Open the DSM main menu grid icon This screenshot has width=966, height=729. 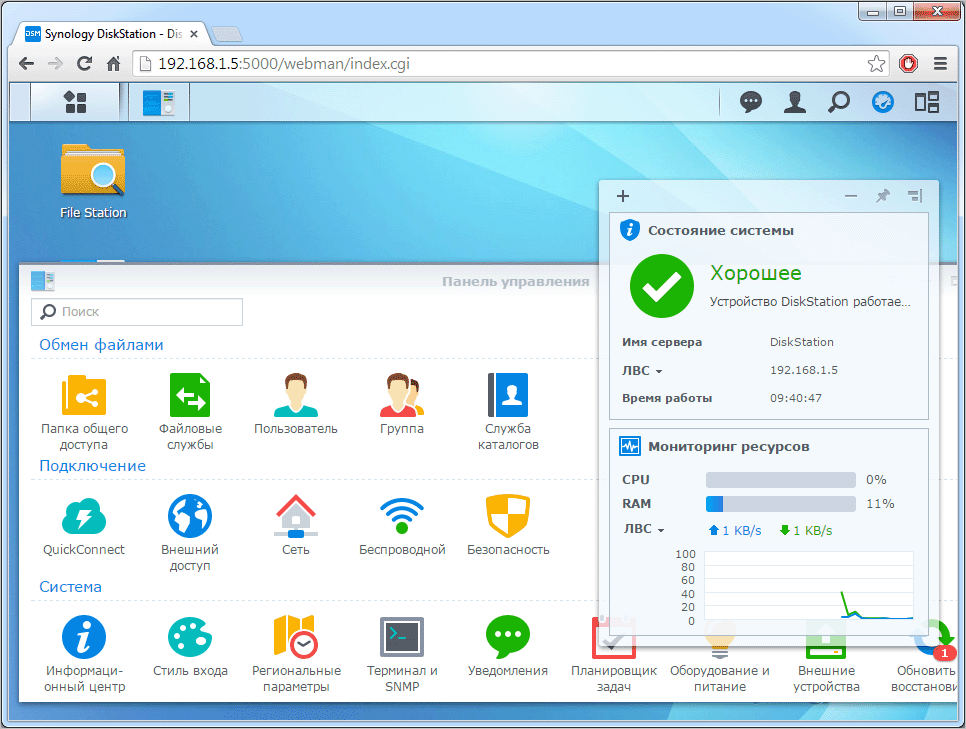coord(75,102)
